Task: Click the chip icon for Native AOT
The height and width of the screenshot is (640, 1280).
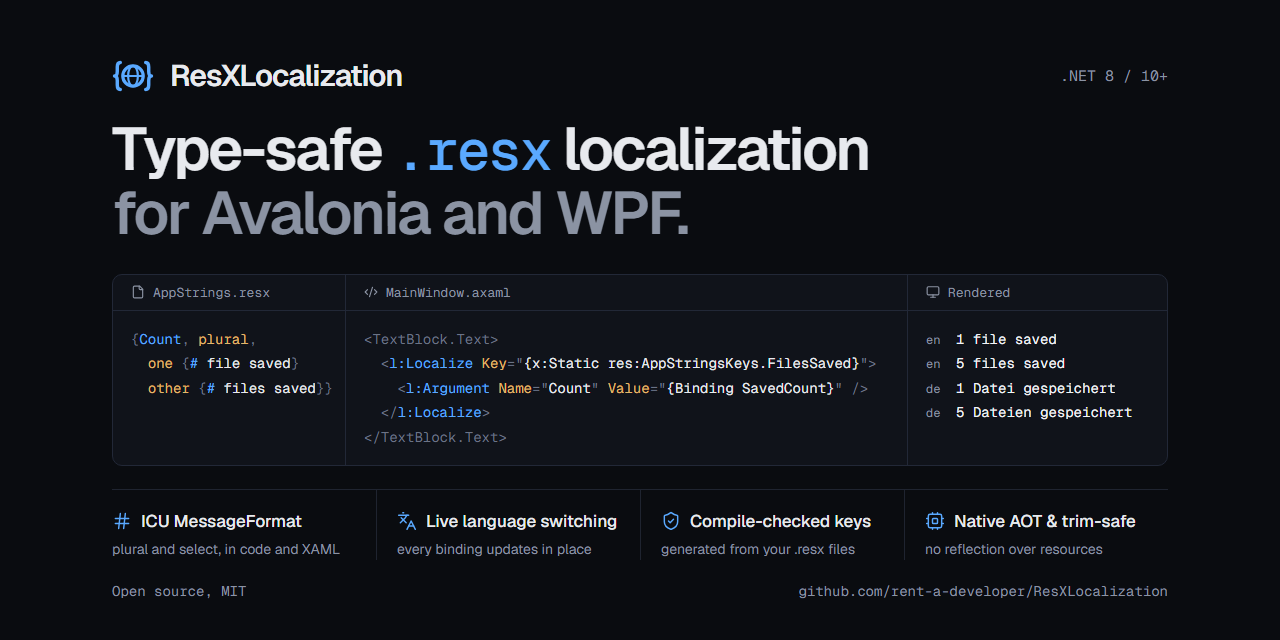Action: click(x=935, y=521)
